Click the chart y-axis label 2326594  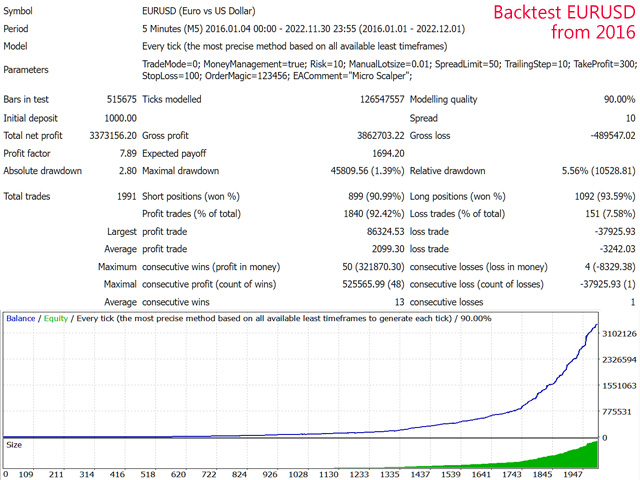coord(619,360)
